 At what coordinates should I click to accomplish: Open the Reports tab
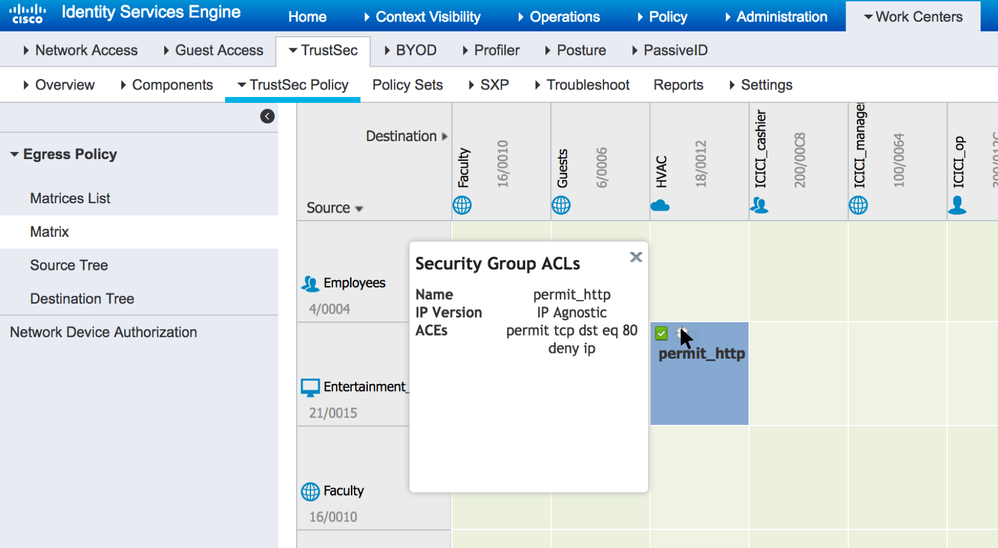click(x=678, y=85)
